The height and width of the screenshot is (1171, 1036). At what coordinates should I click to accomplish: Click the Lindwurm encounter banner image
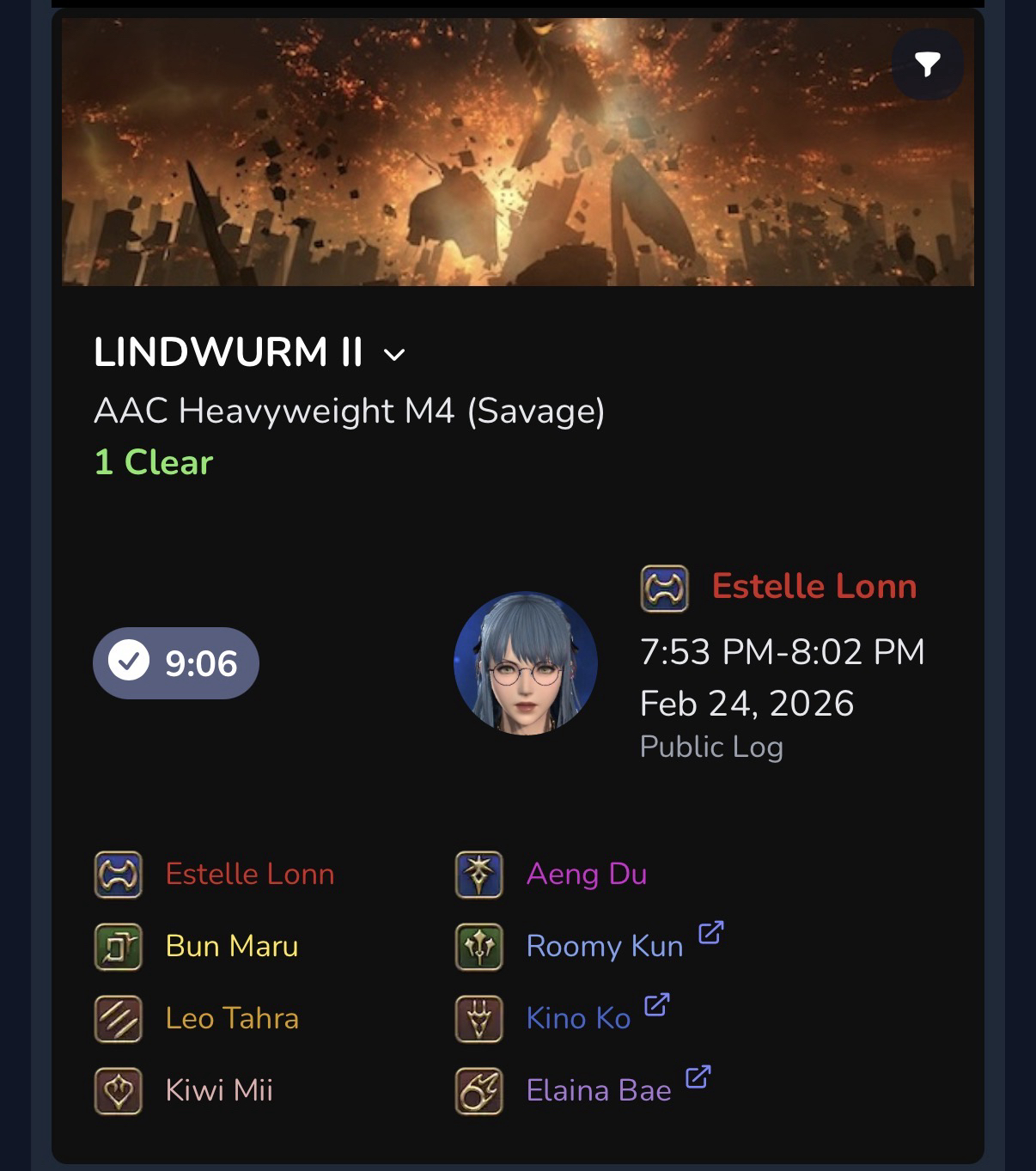tap(518, 152)
